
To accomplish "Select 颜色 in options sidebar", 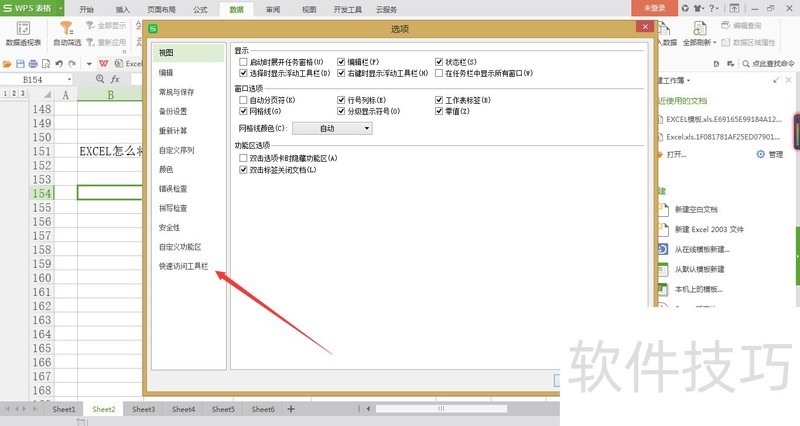I will coord(166,169).
